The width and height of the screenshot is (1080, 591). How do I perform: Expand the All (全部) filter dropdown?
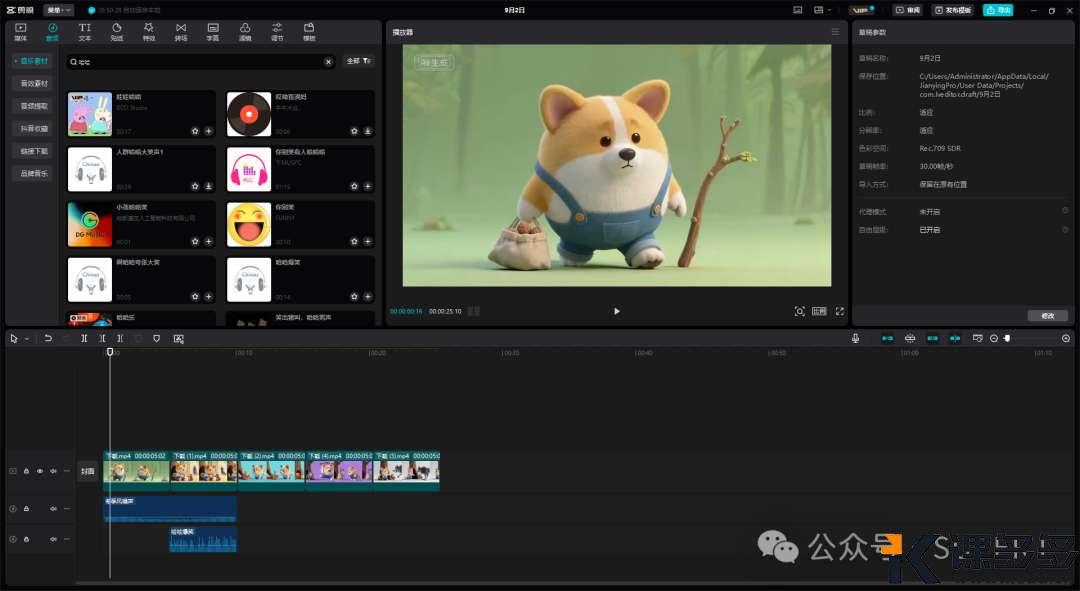pyautogui.click(x=358, y=61)
